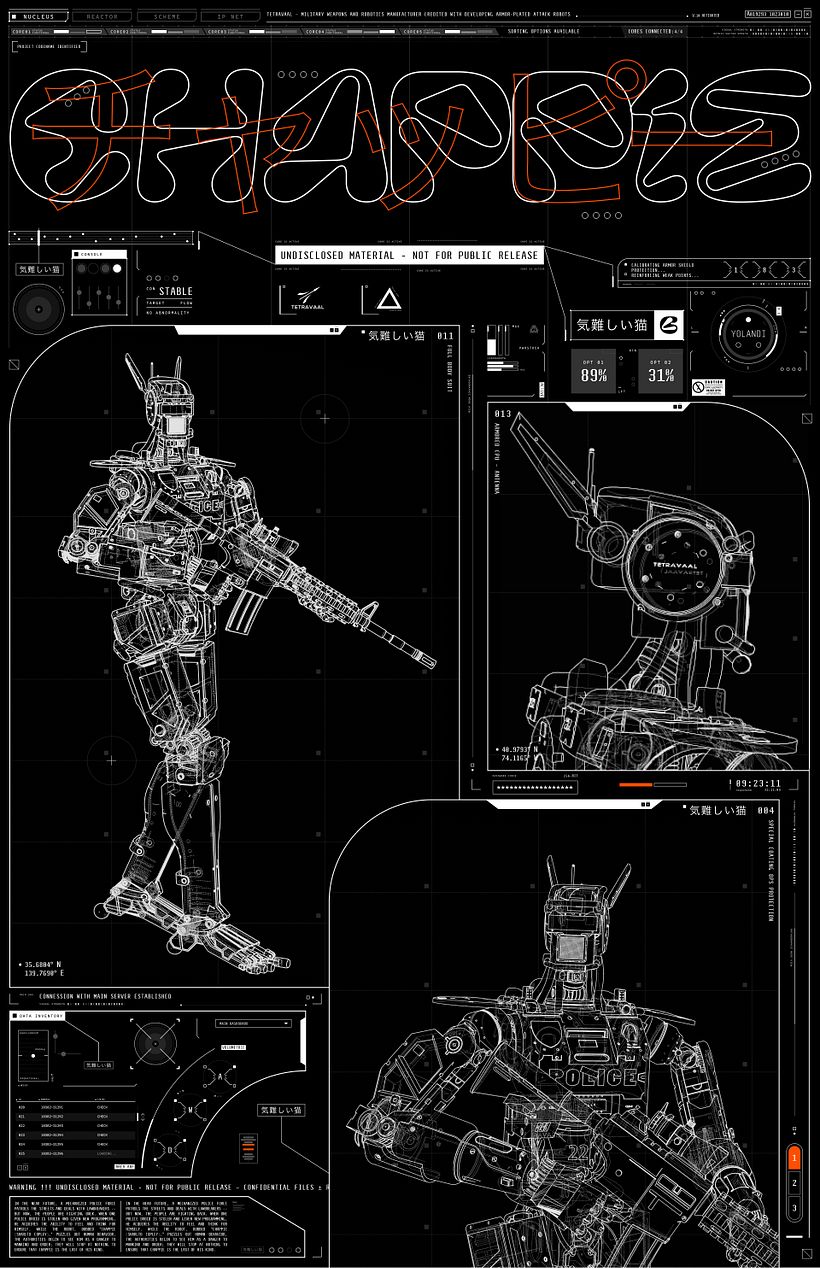The height and width of the screenshot is (1268, 820).
Task: Switch to the SCHEME tab
Action: point(166,16)
